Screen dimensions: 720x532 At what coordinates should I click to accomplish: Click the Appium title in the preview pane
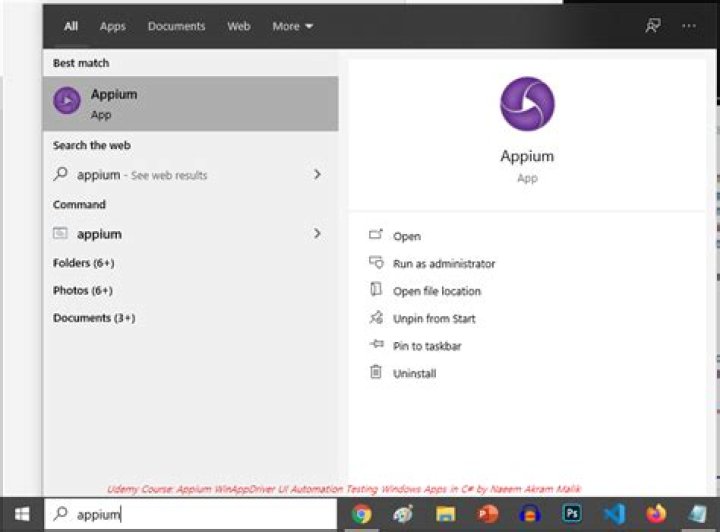[527, 156]
